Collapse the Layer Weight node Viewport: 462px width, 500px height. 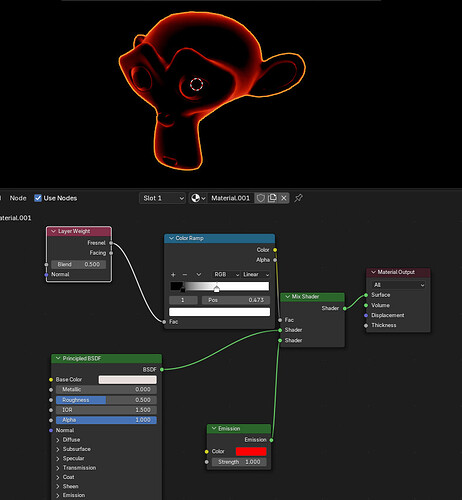pyautogui.click(x=53, y=231)
